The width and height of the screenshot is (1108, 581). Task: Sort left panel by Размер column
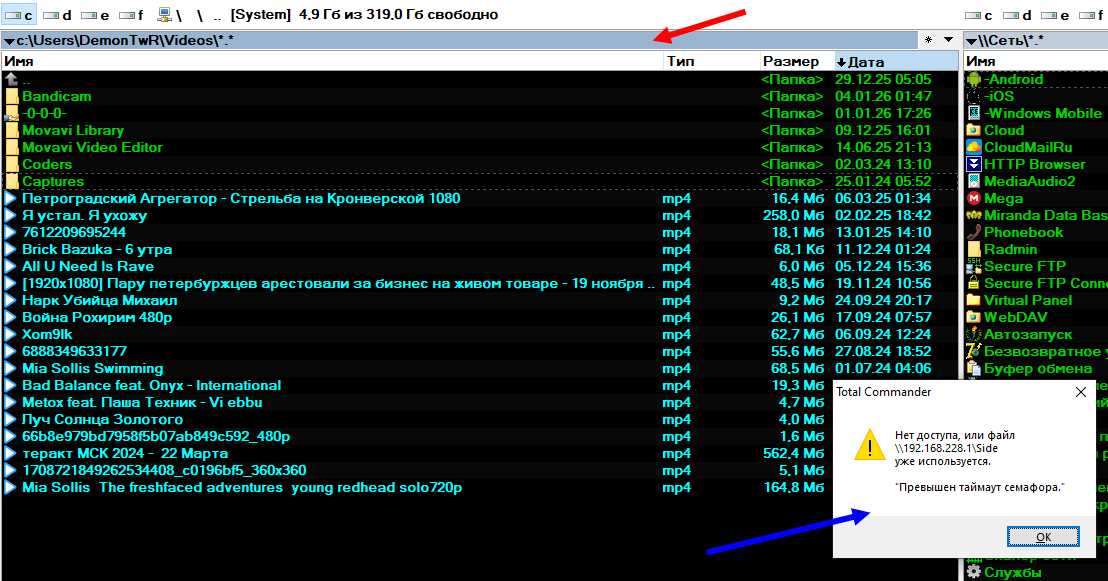pos(797,61)
